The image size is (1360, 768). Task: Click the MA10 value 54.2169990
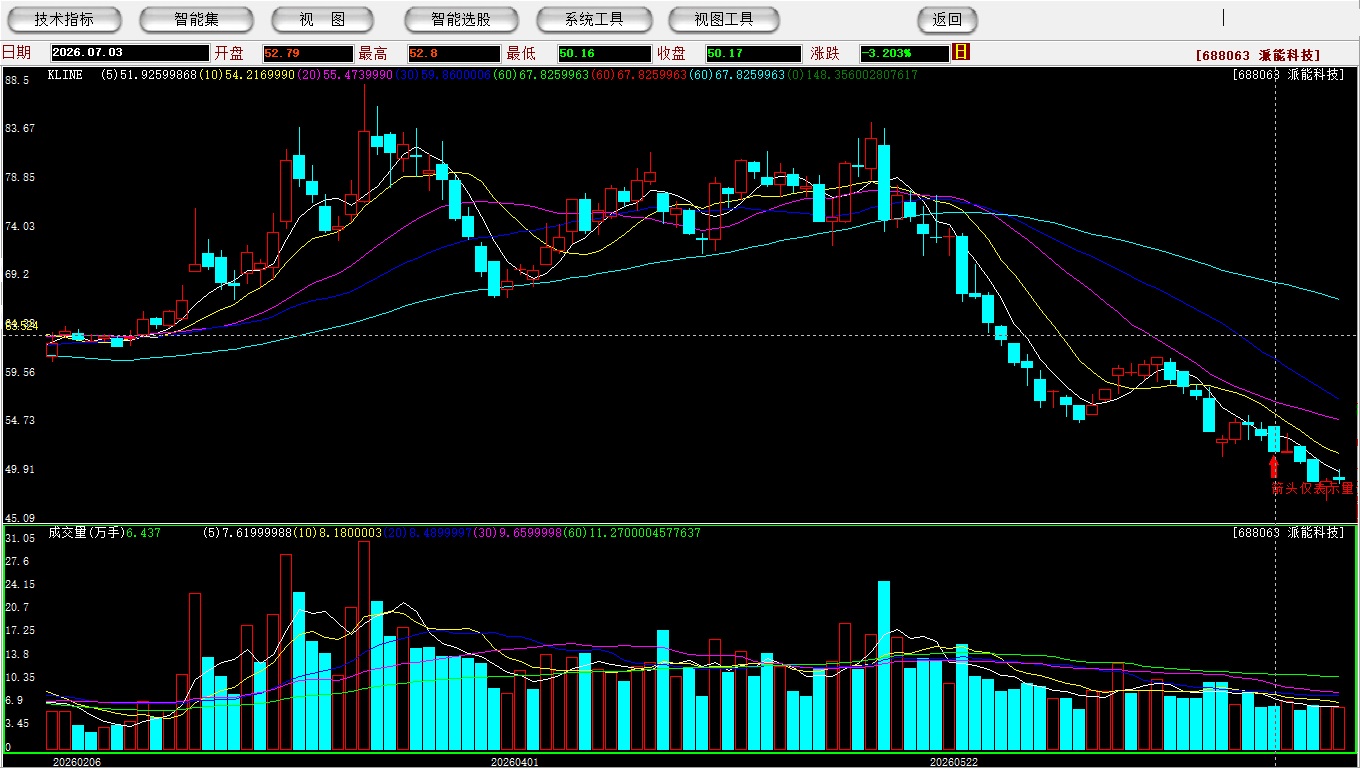[x=260, y=75]
